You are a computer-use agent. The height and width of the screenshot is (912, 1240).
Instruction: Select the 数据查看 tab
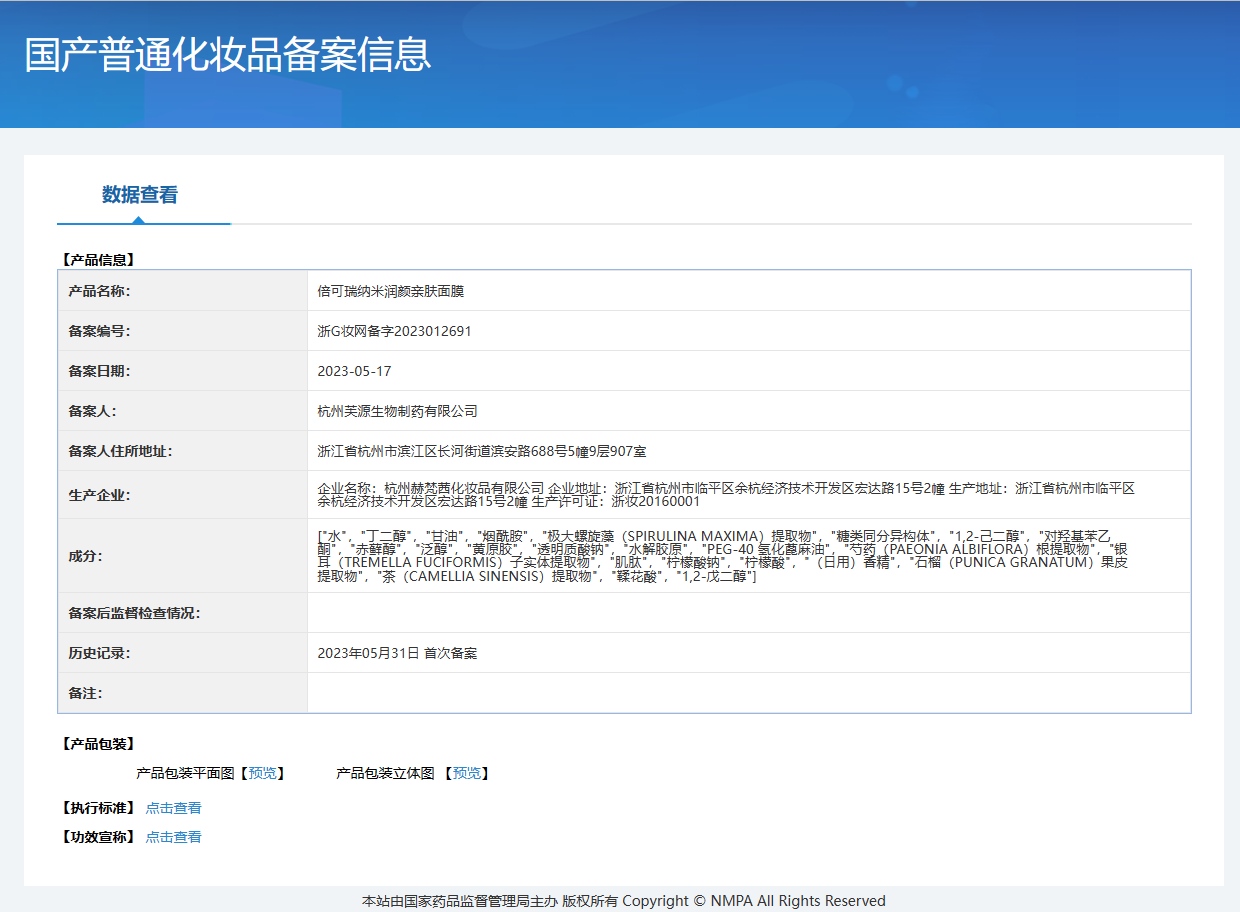[140, 195]
